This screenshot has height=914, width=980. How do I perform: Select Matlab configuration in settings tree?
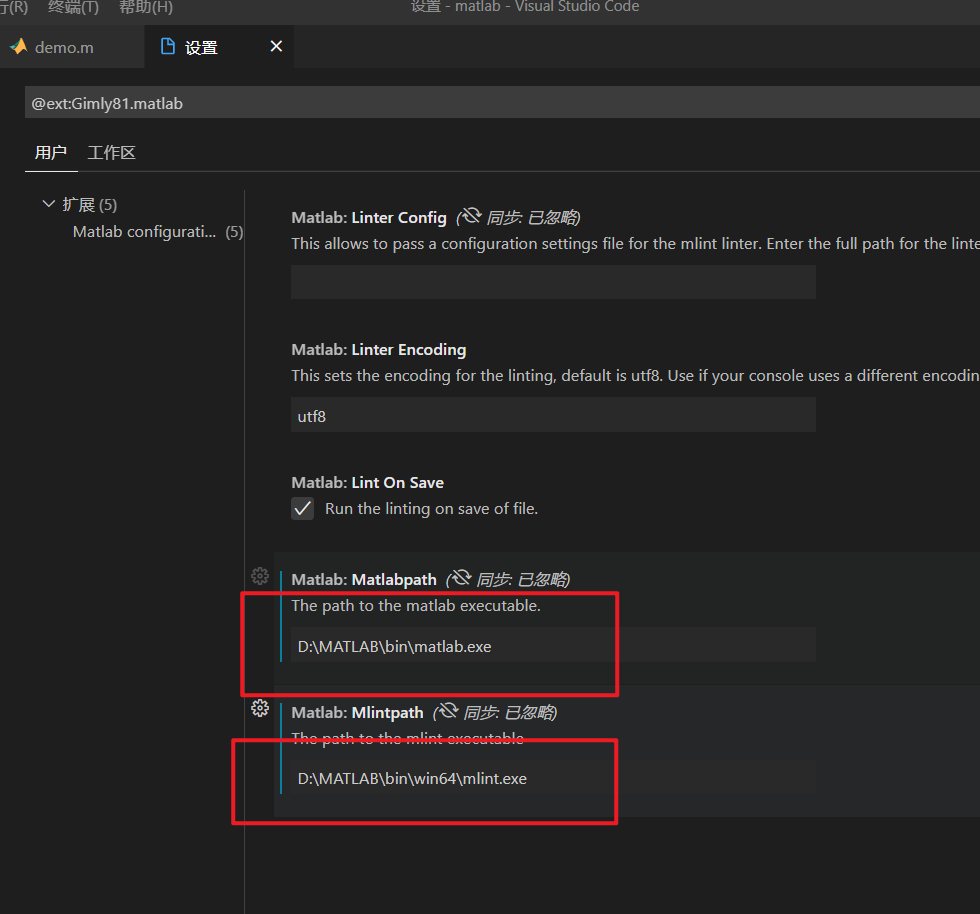144,232
